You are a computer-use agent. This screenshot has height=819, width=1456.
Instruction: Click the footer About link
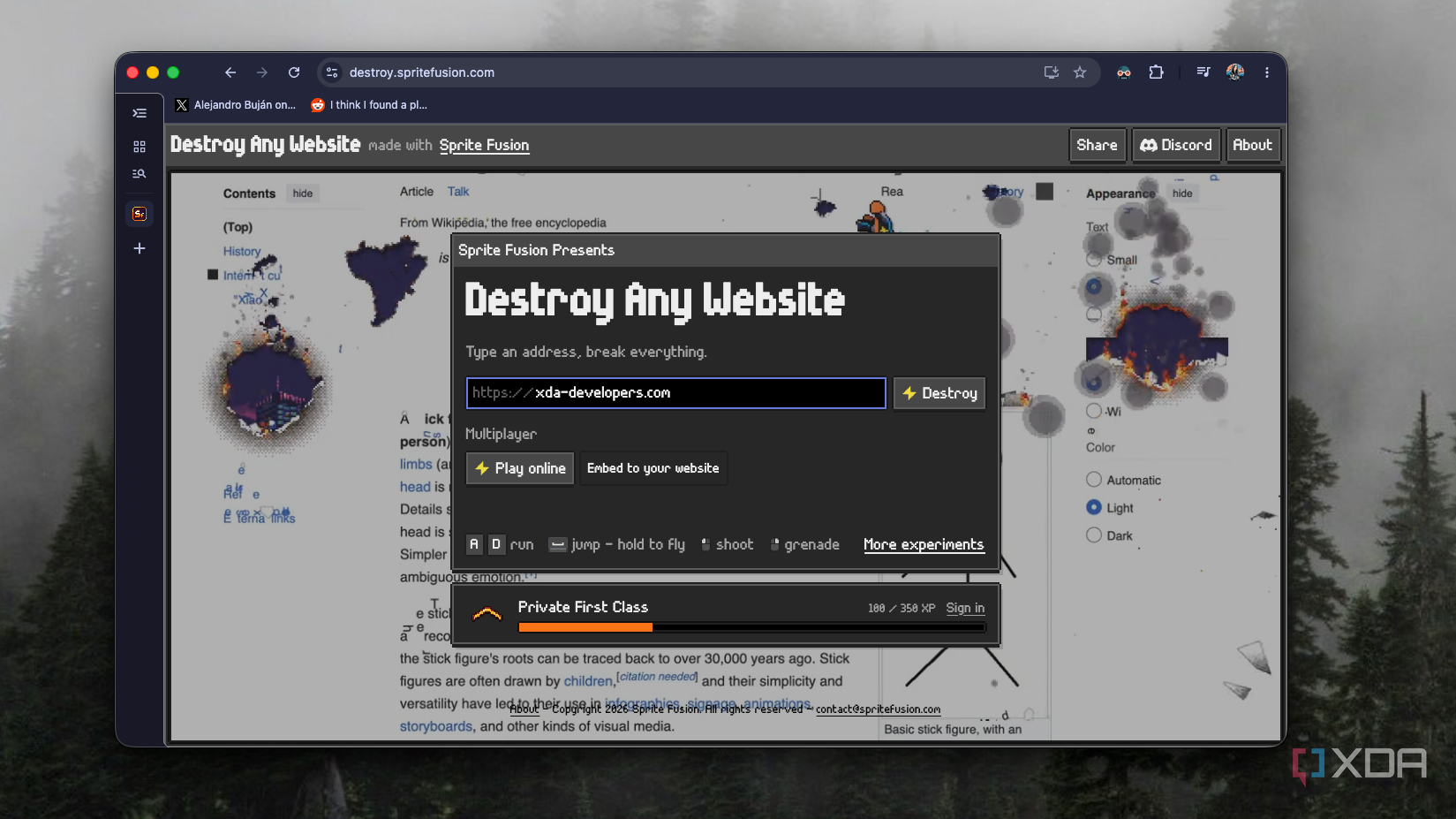(x=524, y=709)
